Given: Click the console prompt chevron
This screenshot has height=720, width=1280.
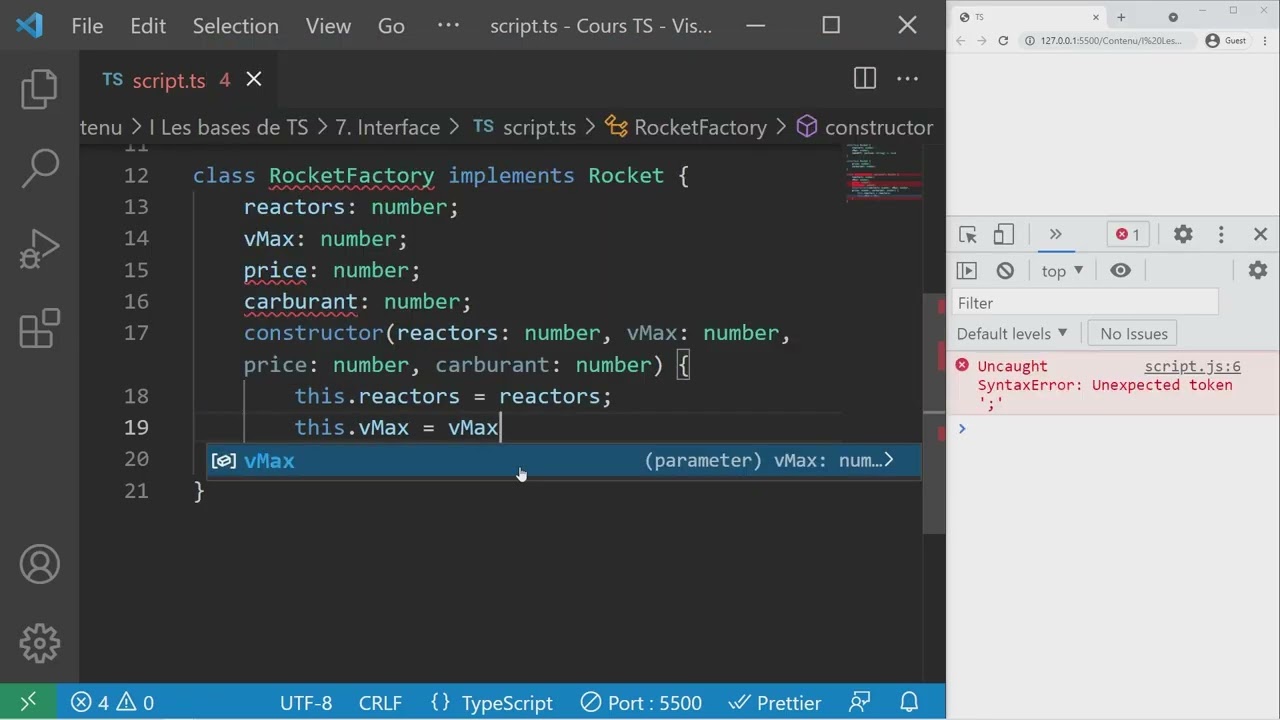Looking at the screenshot, I should tap(962, 429).
